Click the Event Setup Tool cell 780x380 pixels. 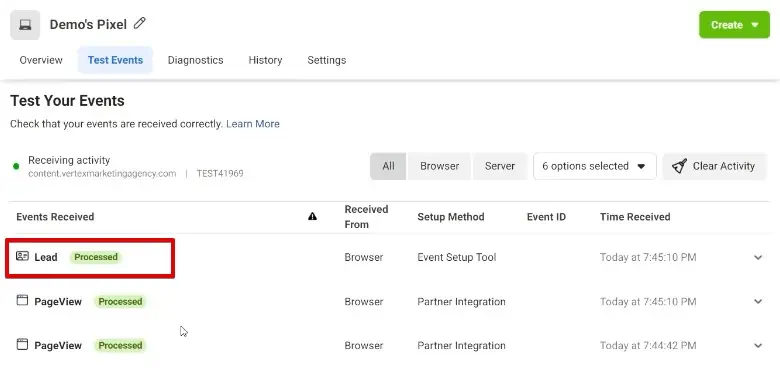tap(457, 257)
